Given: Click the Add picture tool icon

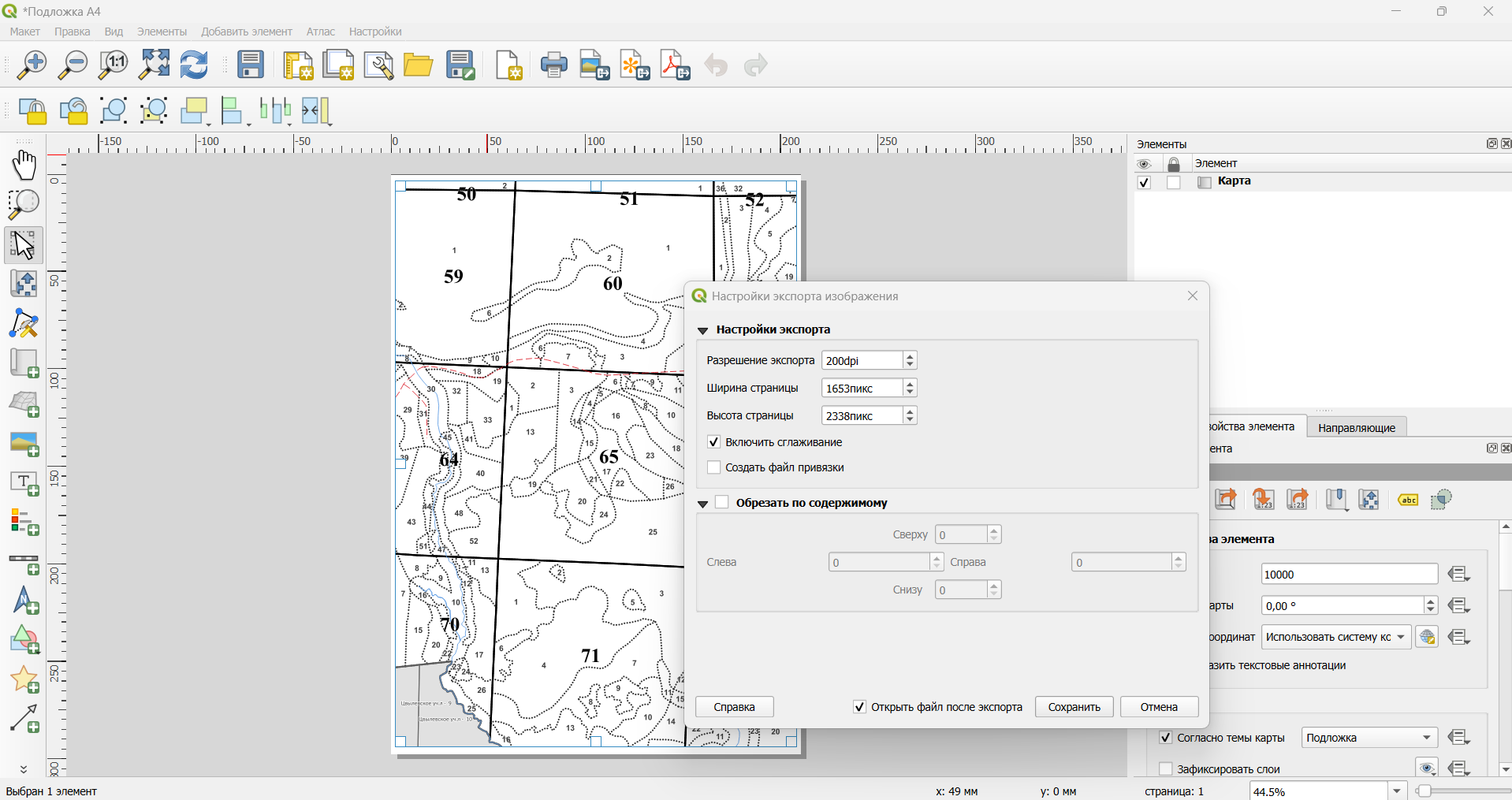Looking at the screenshot, I should coord(24,444).
